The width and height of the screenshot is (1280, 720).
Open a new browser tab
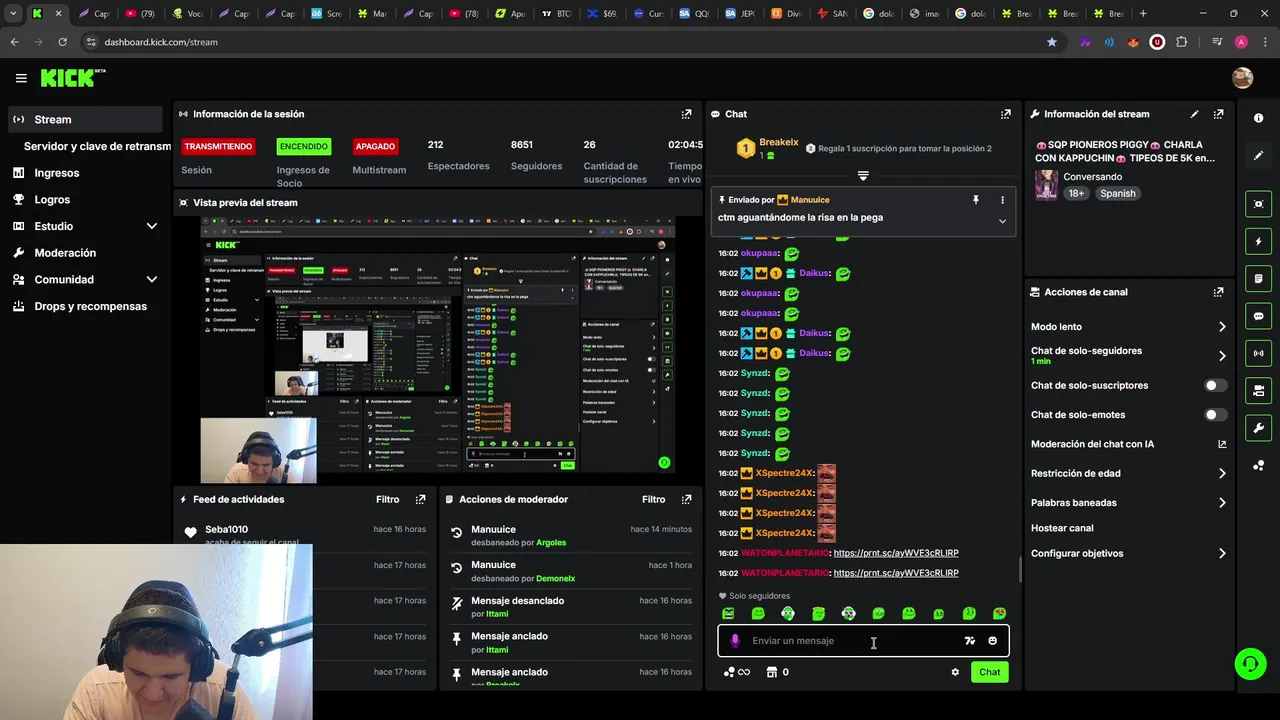coord(1143,14)
